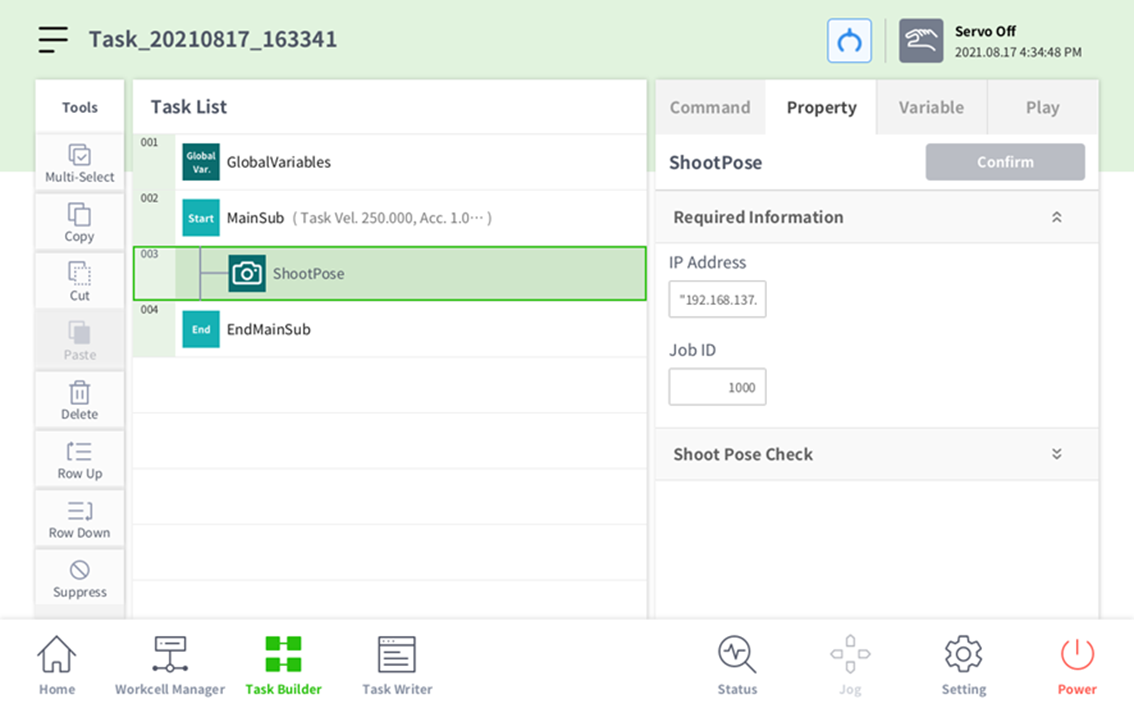Click the Job ID input field
Screen dimensions: 1134x708
(717, 387)
